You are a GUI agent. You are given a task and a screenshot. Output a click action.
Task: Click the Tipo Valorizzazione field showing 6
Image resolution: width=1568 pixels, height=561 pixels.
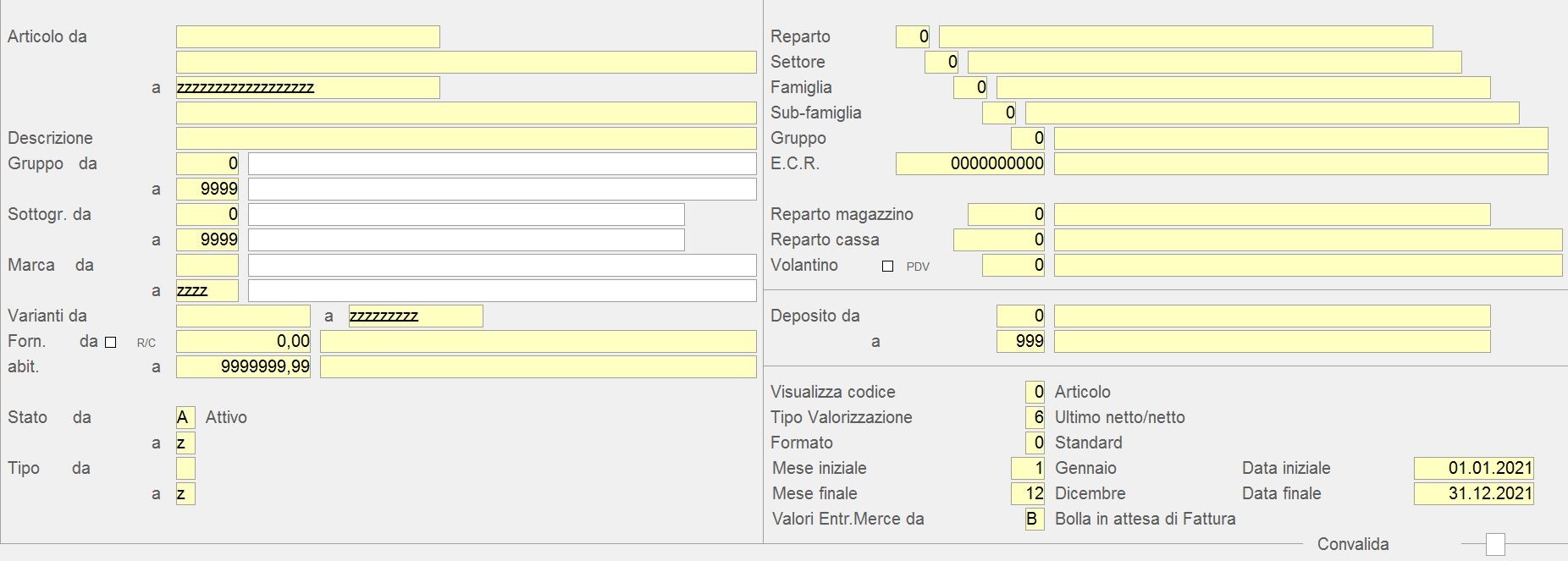[x=1035, y=417]
